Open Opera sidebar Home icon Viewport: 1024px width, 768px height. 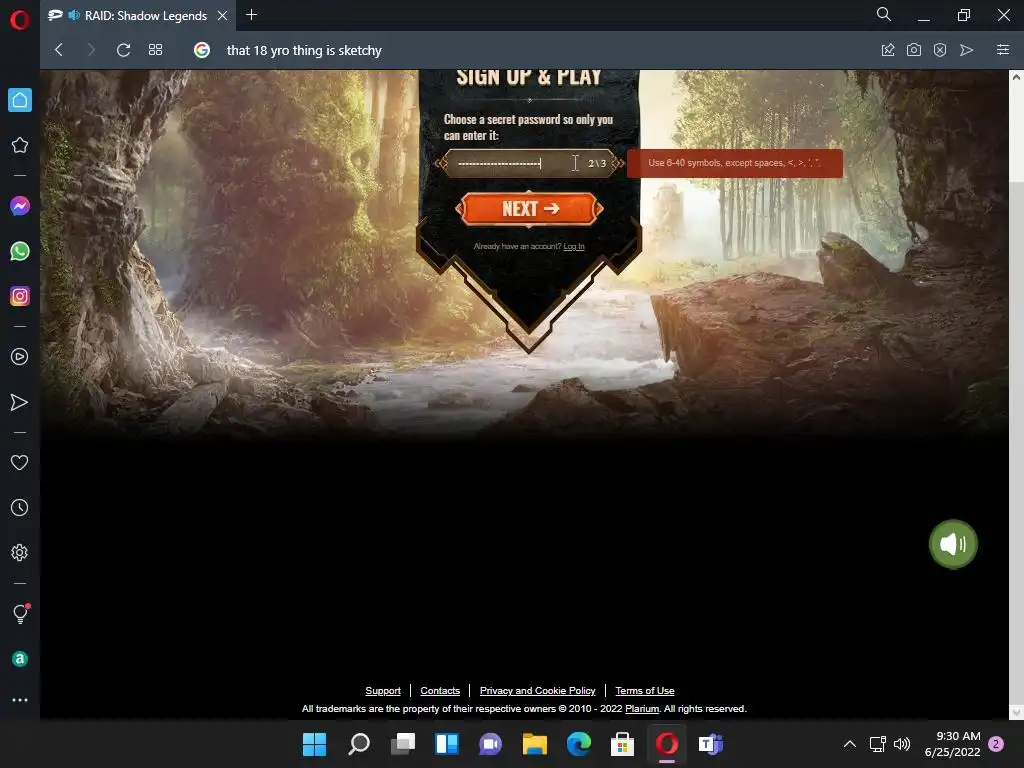pos(20,100)
